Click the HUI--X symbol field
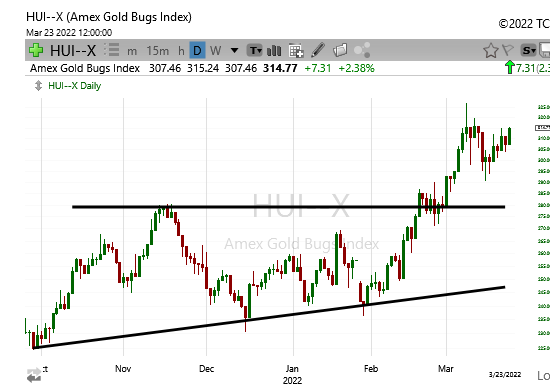550x385 pixels. tap(73, 50)
